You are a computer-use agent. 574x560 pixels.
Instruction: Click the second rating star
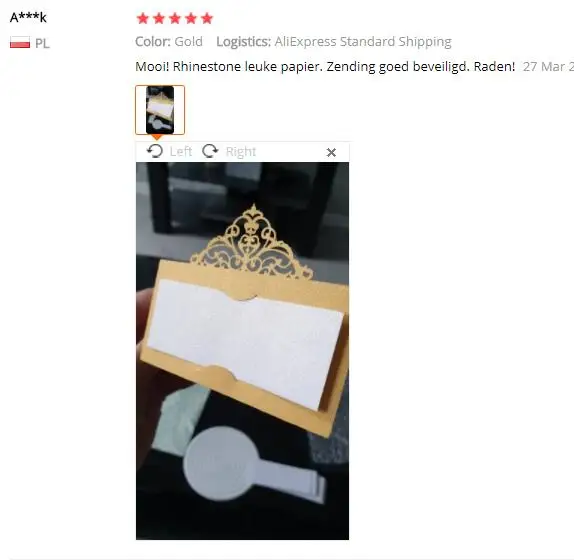[159, 18]
